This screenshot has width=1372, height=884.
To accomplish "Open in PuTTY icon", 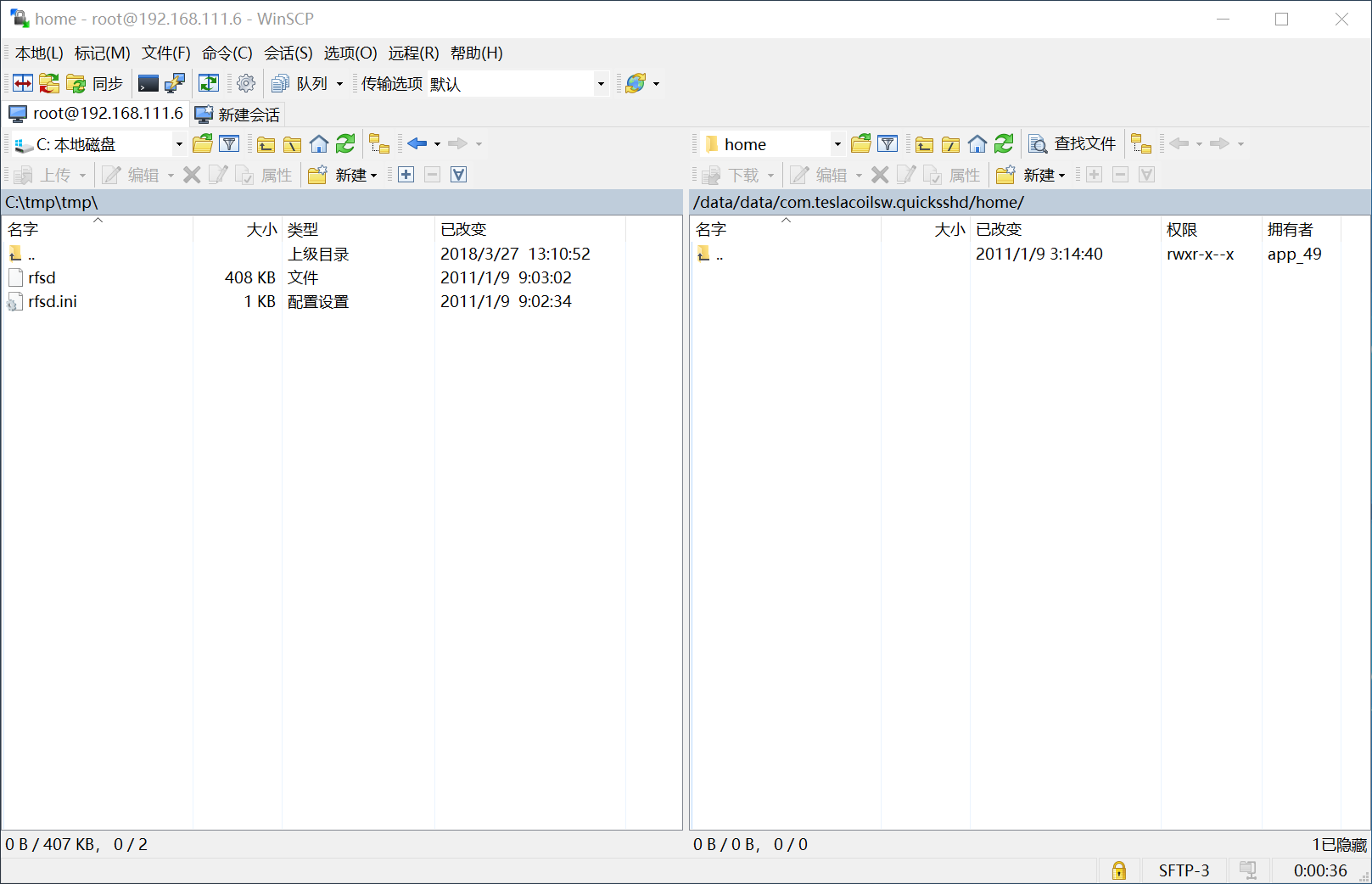I will click(175, 83).
